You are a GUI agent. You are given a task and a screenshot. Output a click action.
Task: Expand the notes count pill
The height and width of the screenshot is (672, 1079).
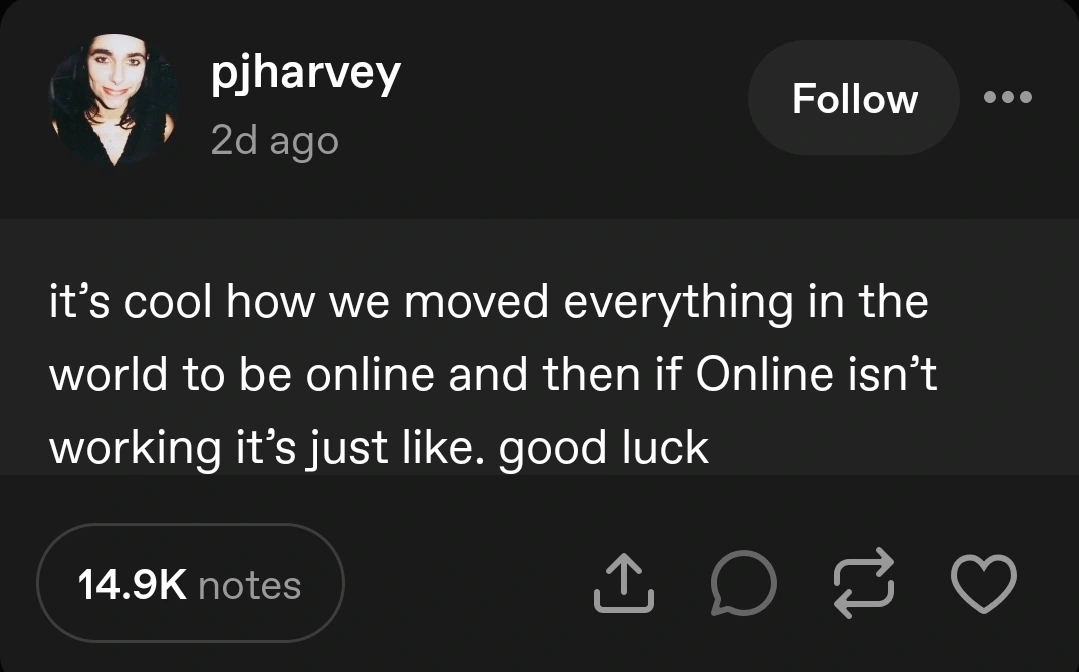[190, 584]
